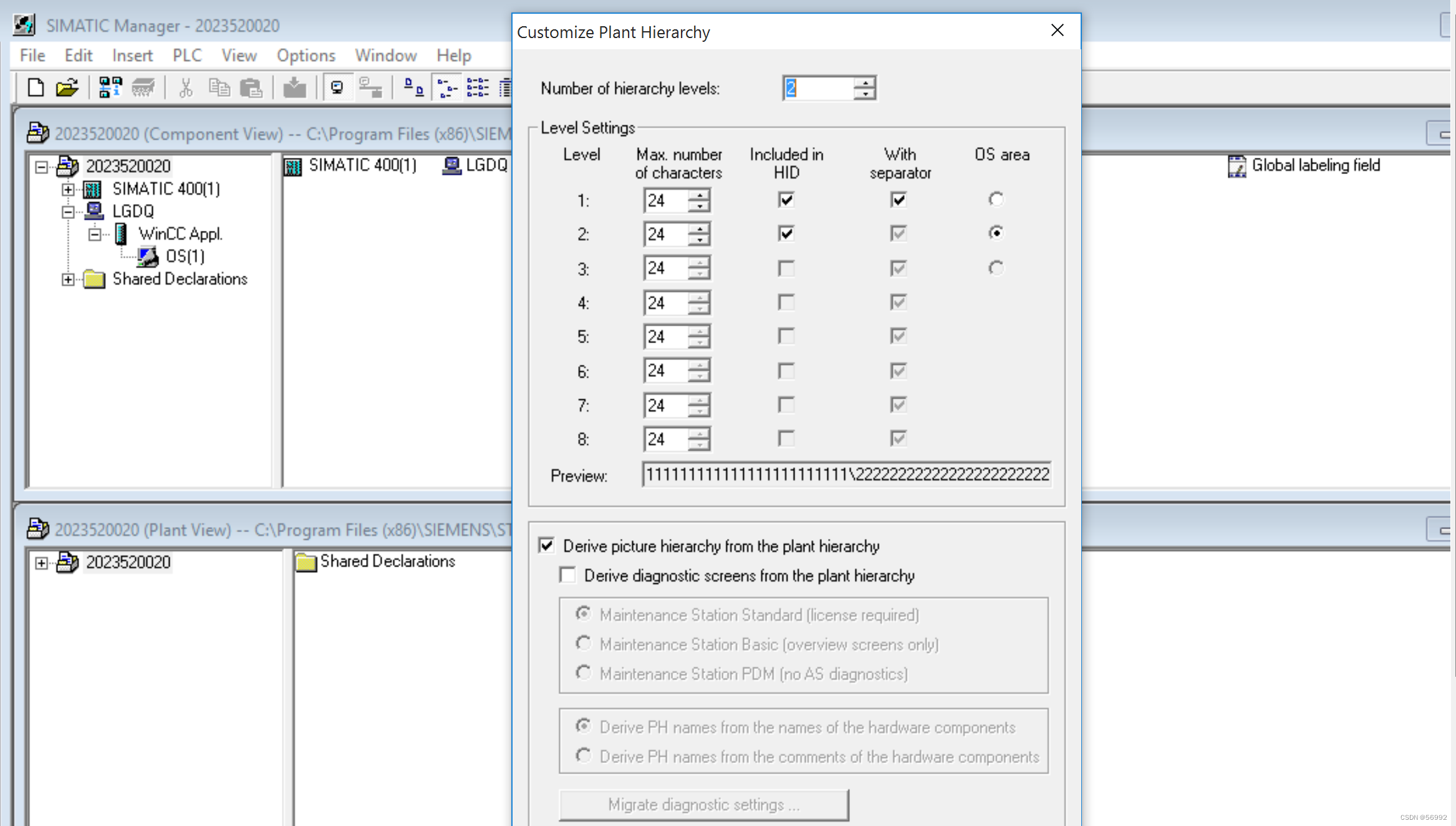
Task: Expand the Shared Declarations folder
Action: [67, 279]
